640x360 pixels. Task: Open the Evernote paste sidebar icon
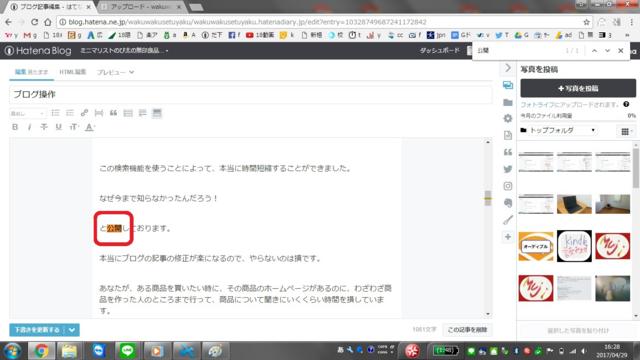pyautogui.click(x=508, y=203)
